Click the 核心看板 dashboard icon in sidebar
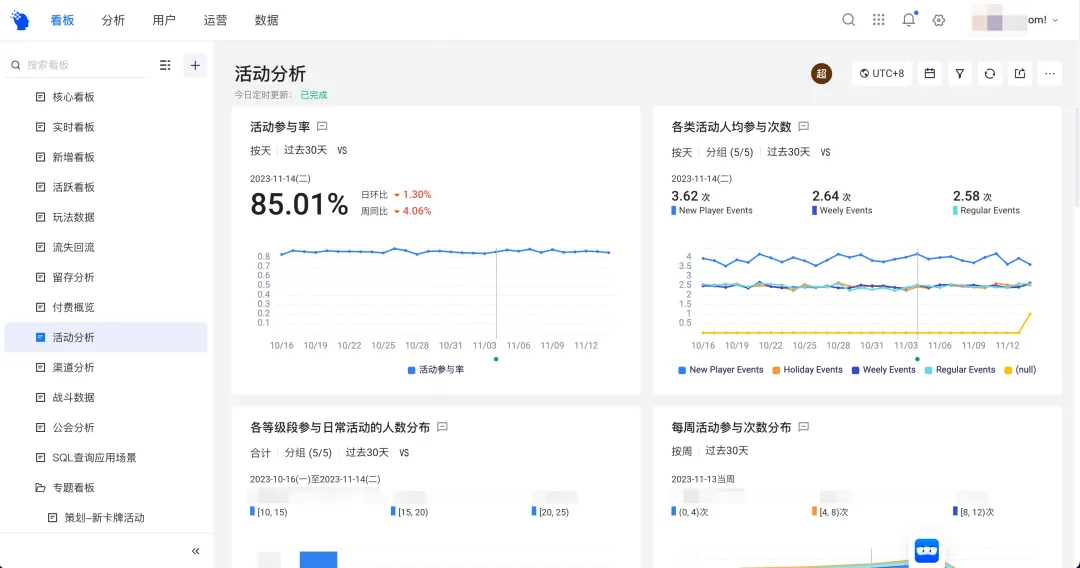Viewport: 1080px width, 568px height. coord(40,97)
